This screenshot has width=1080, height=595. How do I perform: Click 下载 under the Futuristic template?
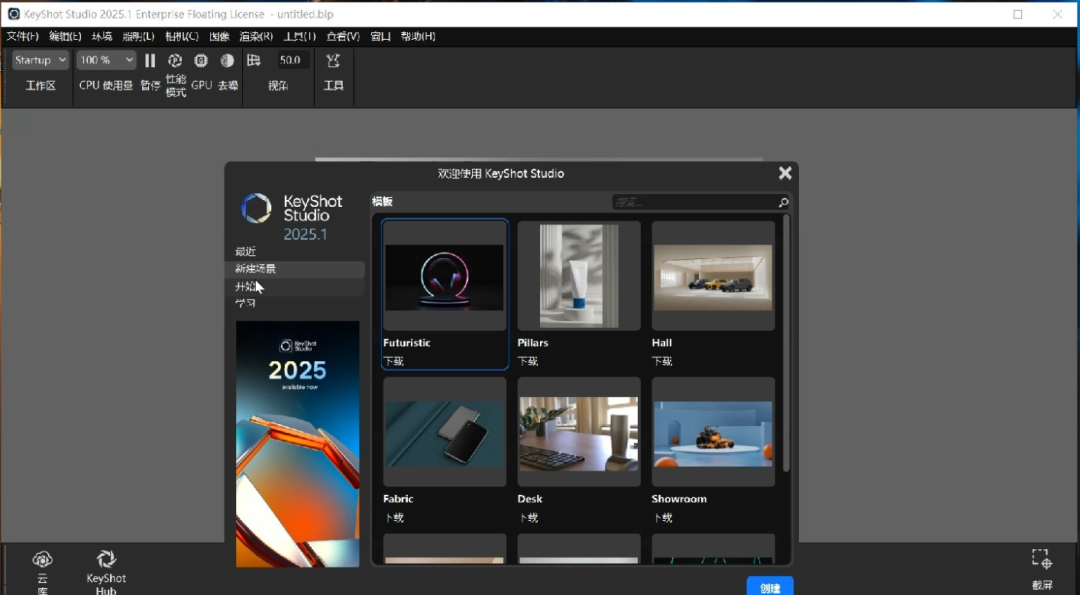tap(393, 361)
